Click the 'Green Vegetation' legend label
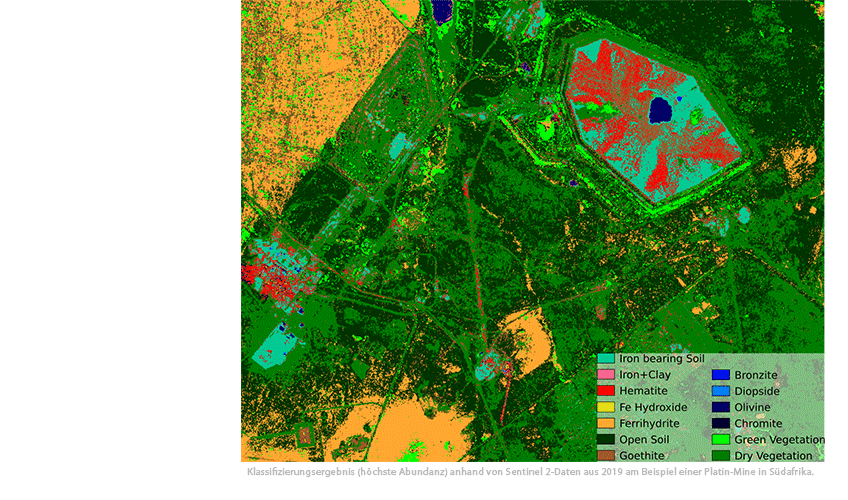The width and height of the screenshot is (848, 500). [x=779, y=440]
